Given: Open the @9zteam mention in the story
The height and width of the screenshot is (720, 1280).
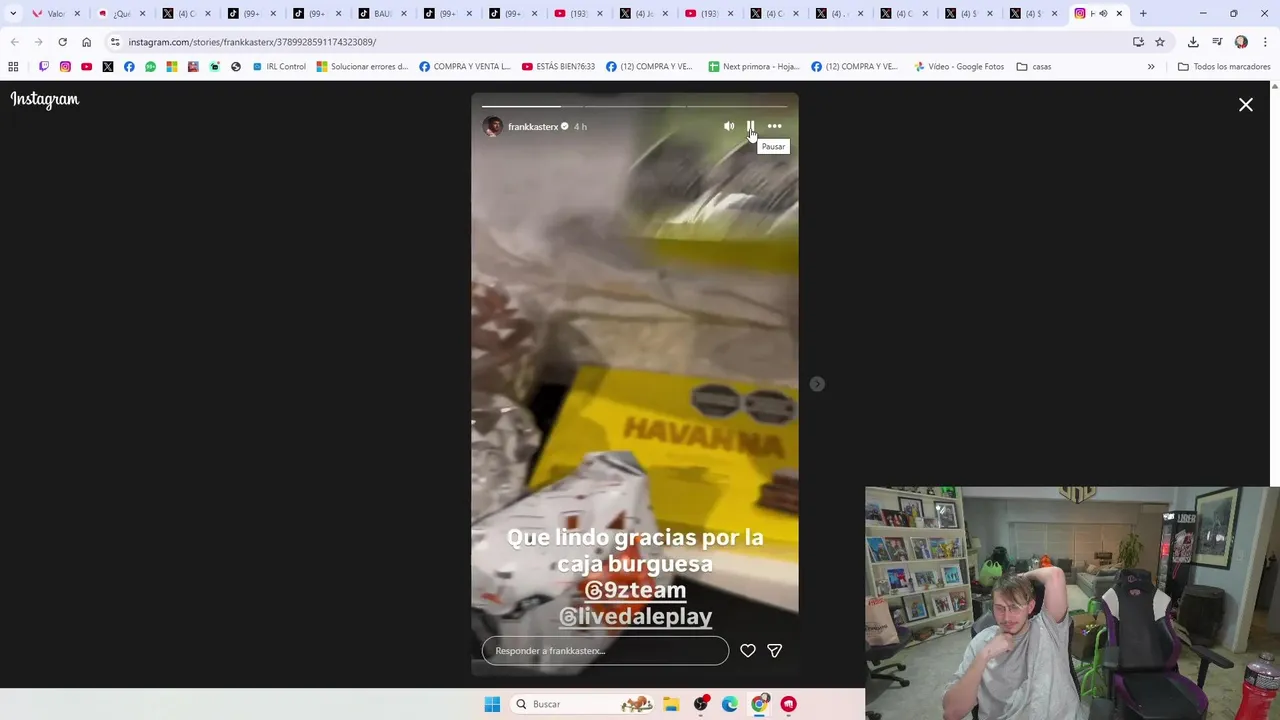Looking at the screenshot, I should coord(635,590).
